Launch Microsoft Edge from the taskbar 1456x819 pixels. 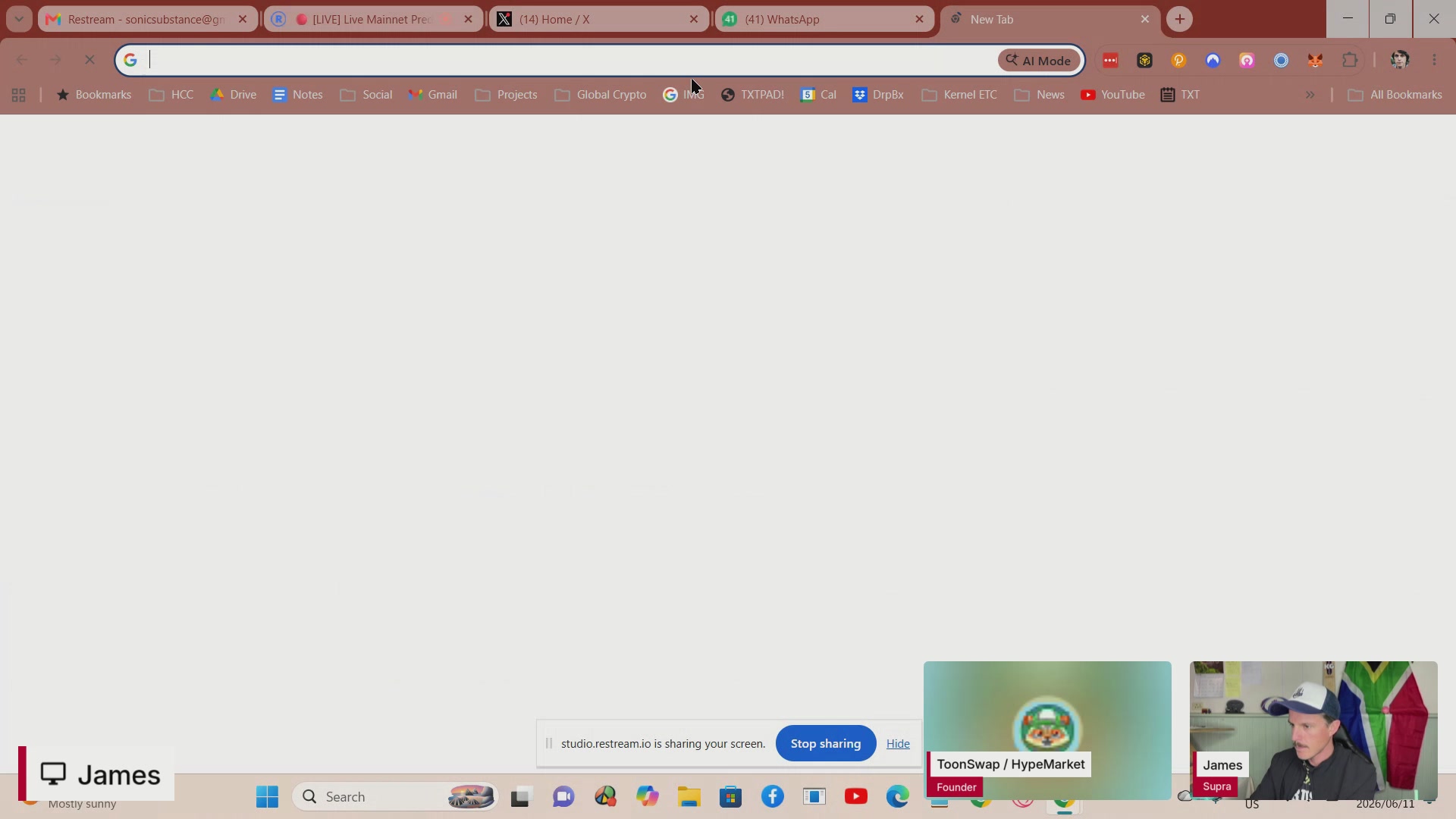pyautogui.click(x=898, y=797)
